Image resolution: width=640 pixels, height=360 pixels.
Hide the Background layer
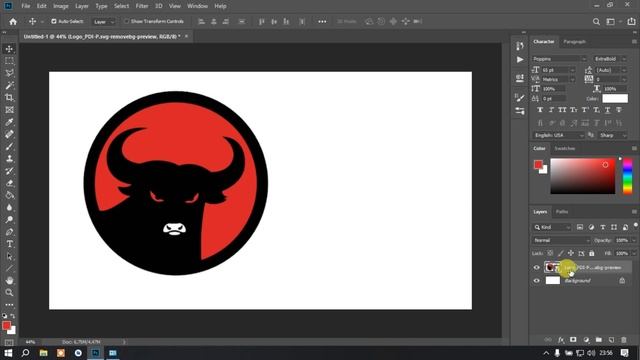(x=537, y=281)
